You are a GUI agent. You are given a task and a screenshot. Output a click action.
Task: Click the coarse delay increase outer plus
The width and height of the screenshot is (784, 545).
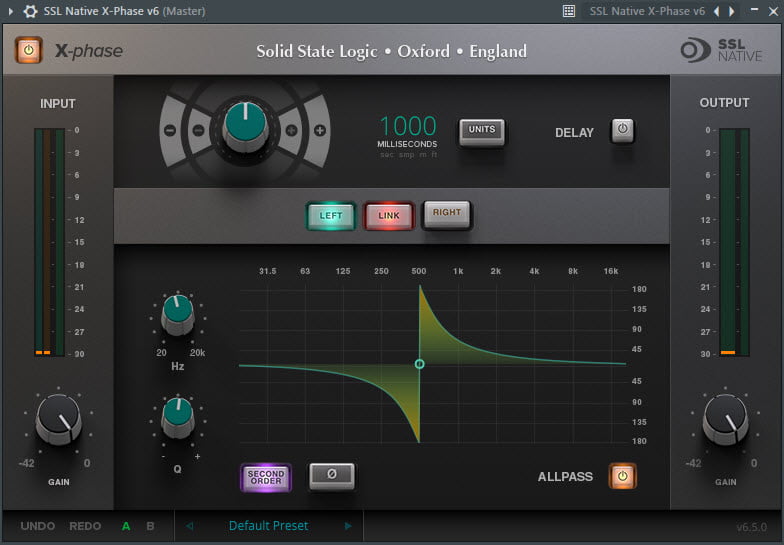click(x=320, y=131)
